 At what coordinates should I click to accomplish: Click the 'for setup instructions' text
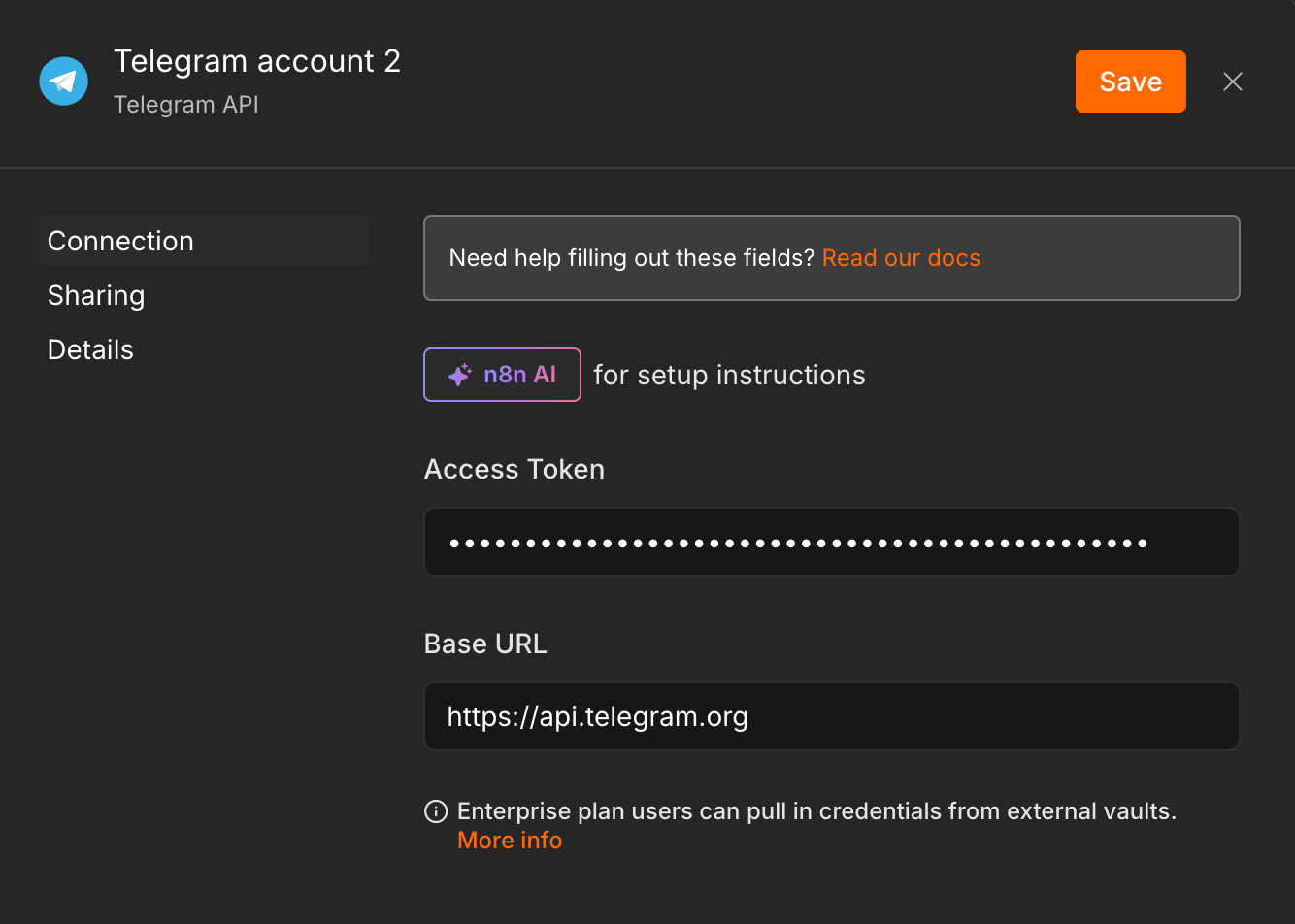click(x=729, y=375)
